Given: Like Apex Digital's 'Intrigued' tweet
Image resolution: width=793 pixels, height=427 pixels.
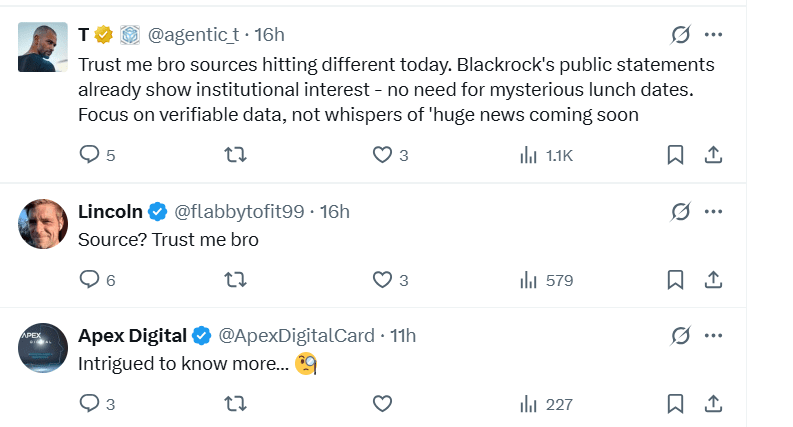Looking at the screenshot, I should click(x=381, y=404).
